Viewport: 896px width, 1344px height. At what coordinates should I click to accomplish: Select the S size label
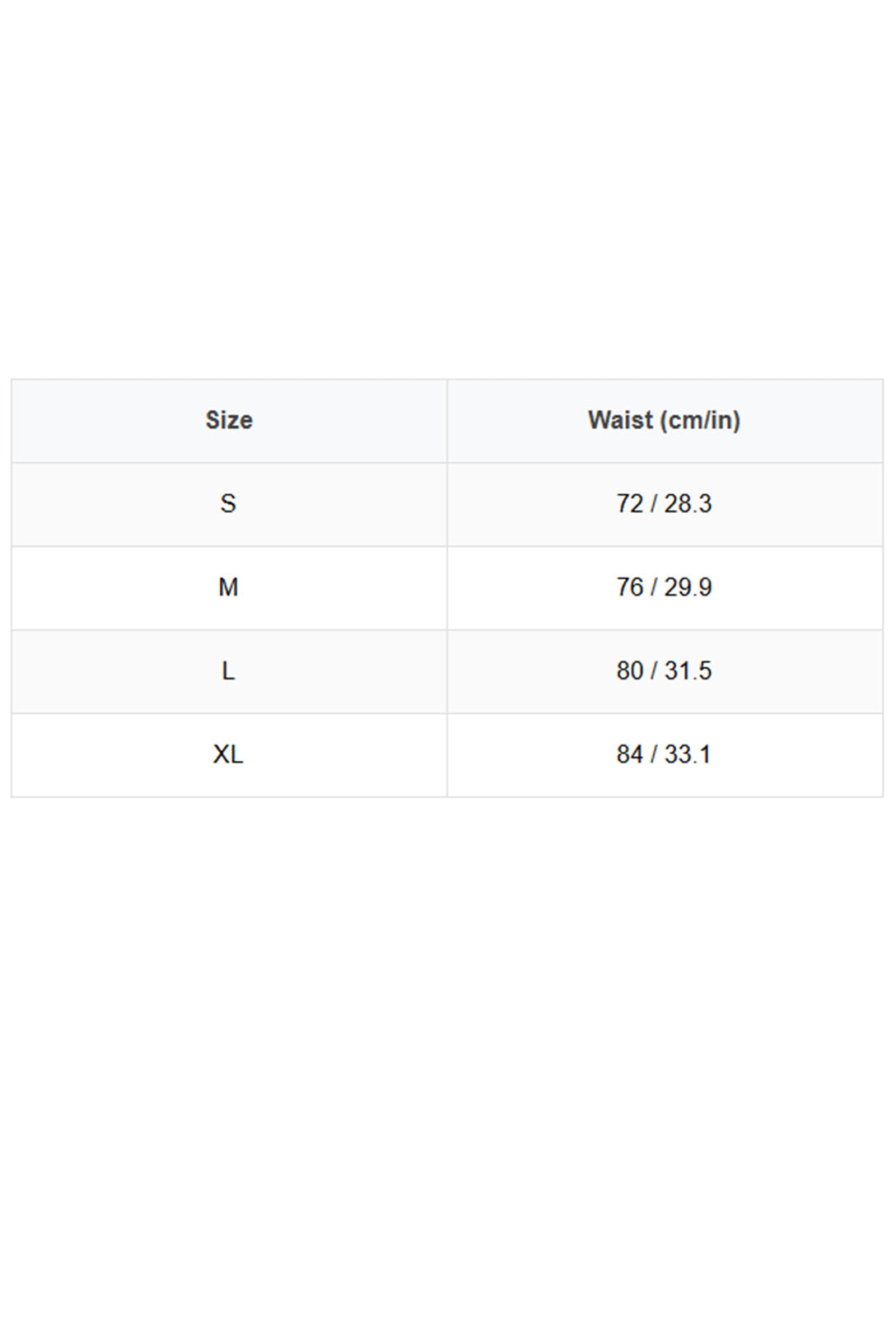[x=228, y=503]
